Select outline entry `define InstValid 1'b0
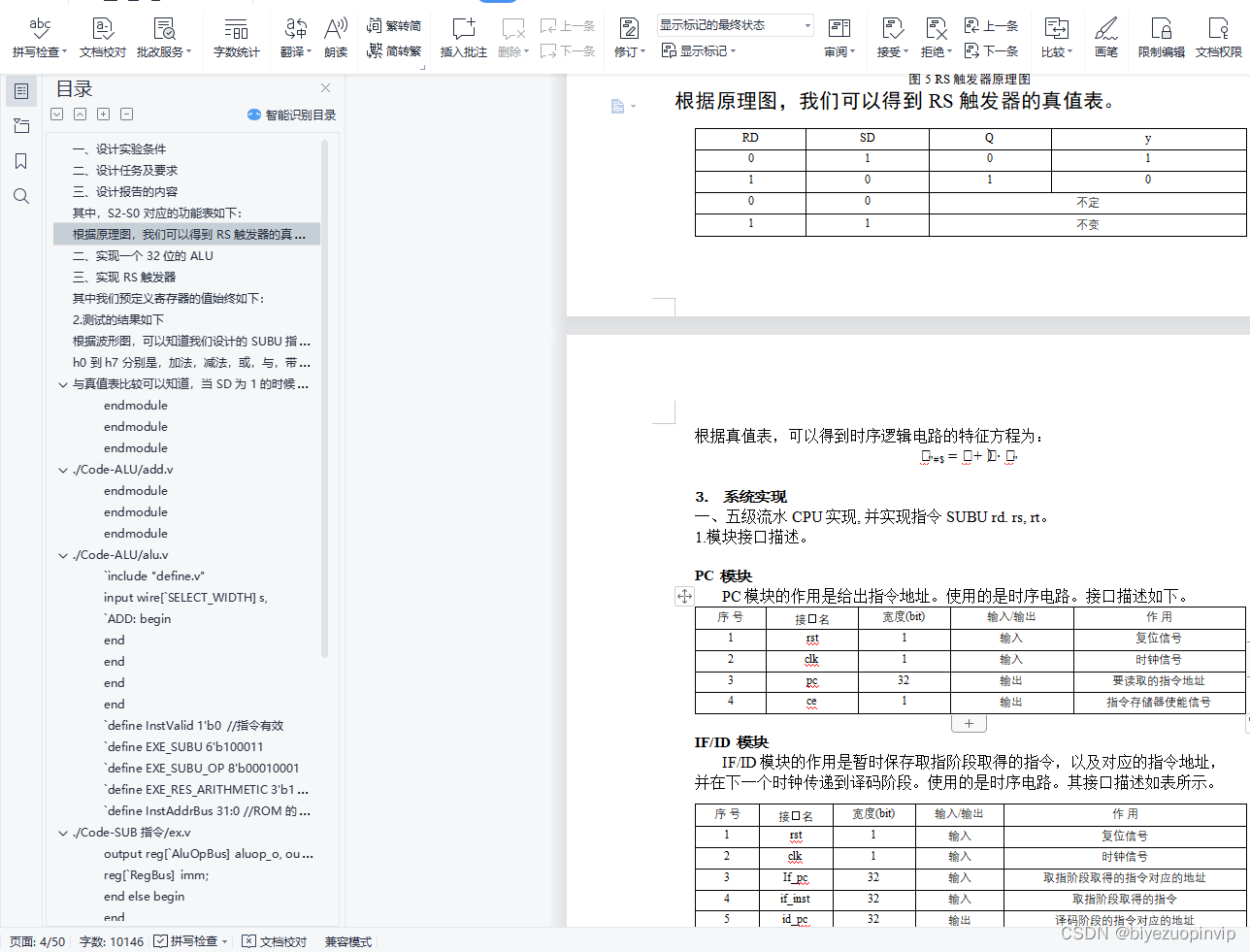The width and height of the screenshot is (1250, 952). click(x=193, y=725)
